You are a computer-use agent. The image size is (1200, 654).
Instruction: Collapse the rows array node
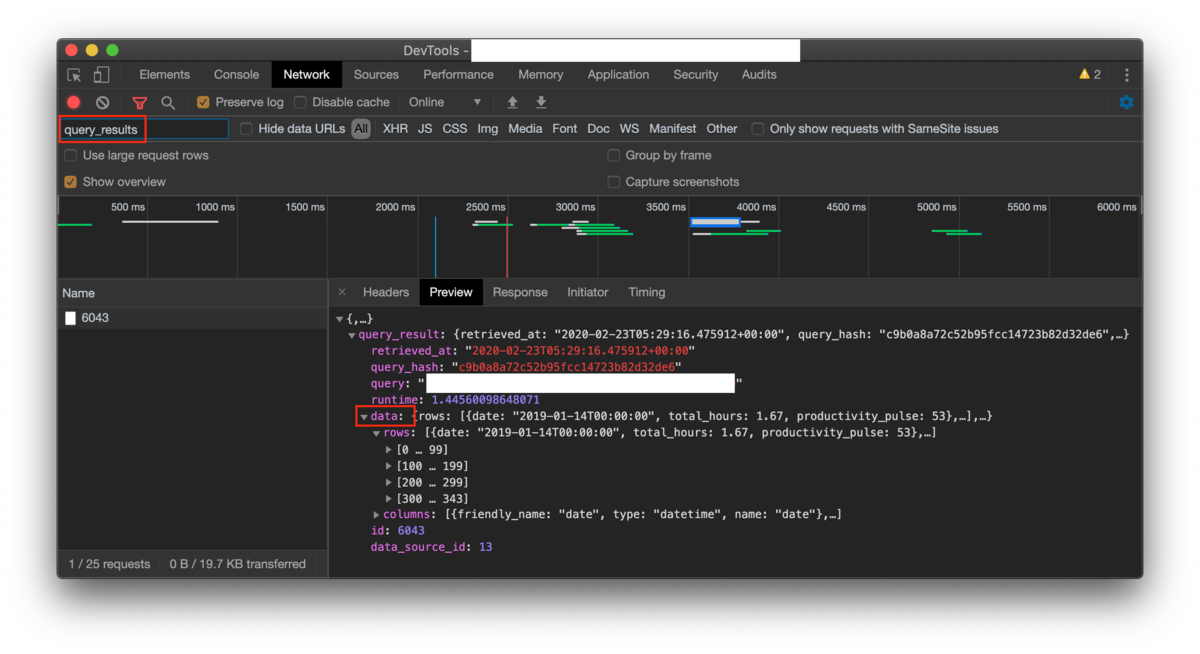[377, 433]
